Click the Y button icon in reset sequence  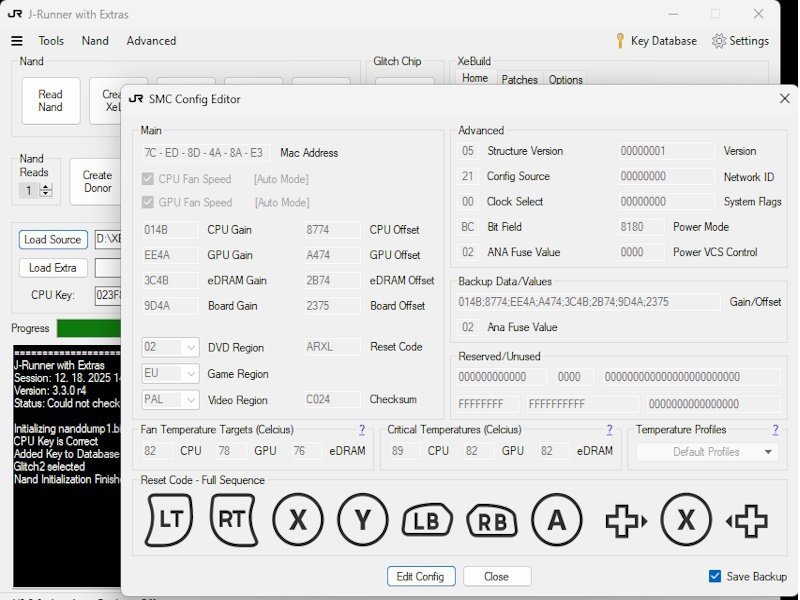click(x=362, y=520)
